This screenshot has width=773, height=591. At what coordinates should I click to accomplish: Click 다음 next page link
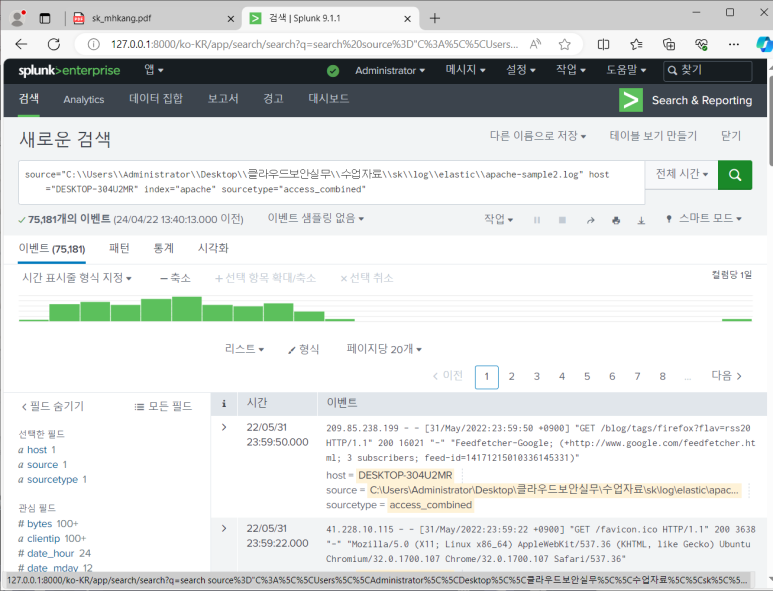[x=727, y=376]
